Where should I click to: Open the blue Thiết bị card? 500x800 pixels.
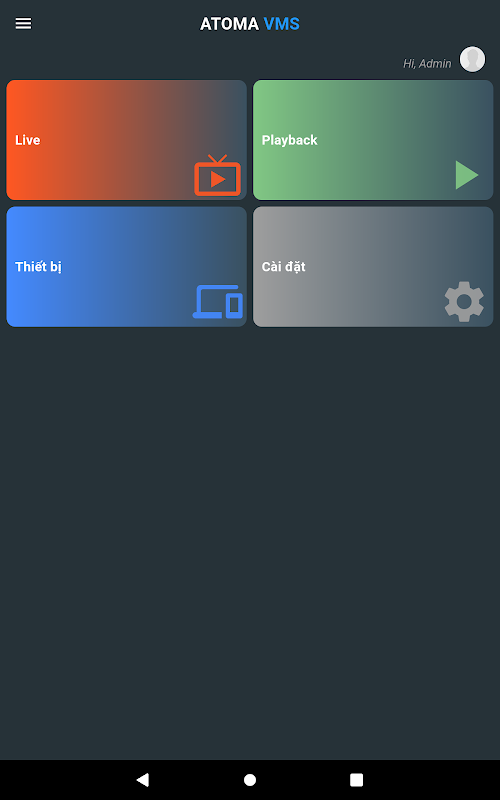click(127, 266)
